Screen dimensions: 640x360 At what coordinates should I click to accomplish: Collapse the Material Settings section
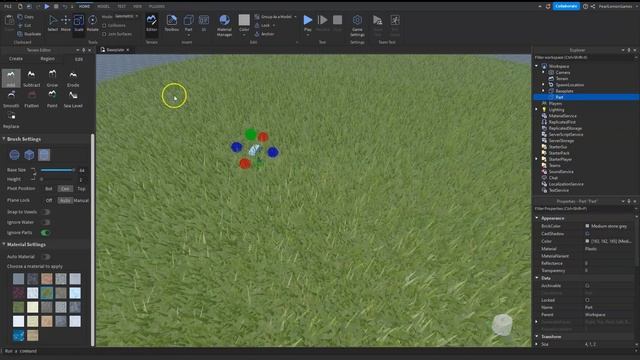(4, 244)
